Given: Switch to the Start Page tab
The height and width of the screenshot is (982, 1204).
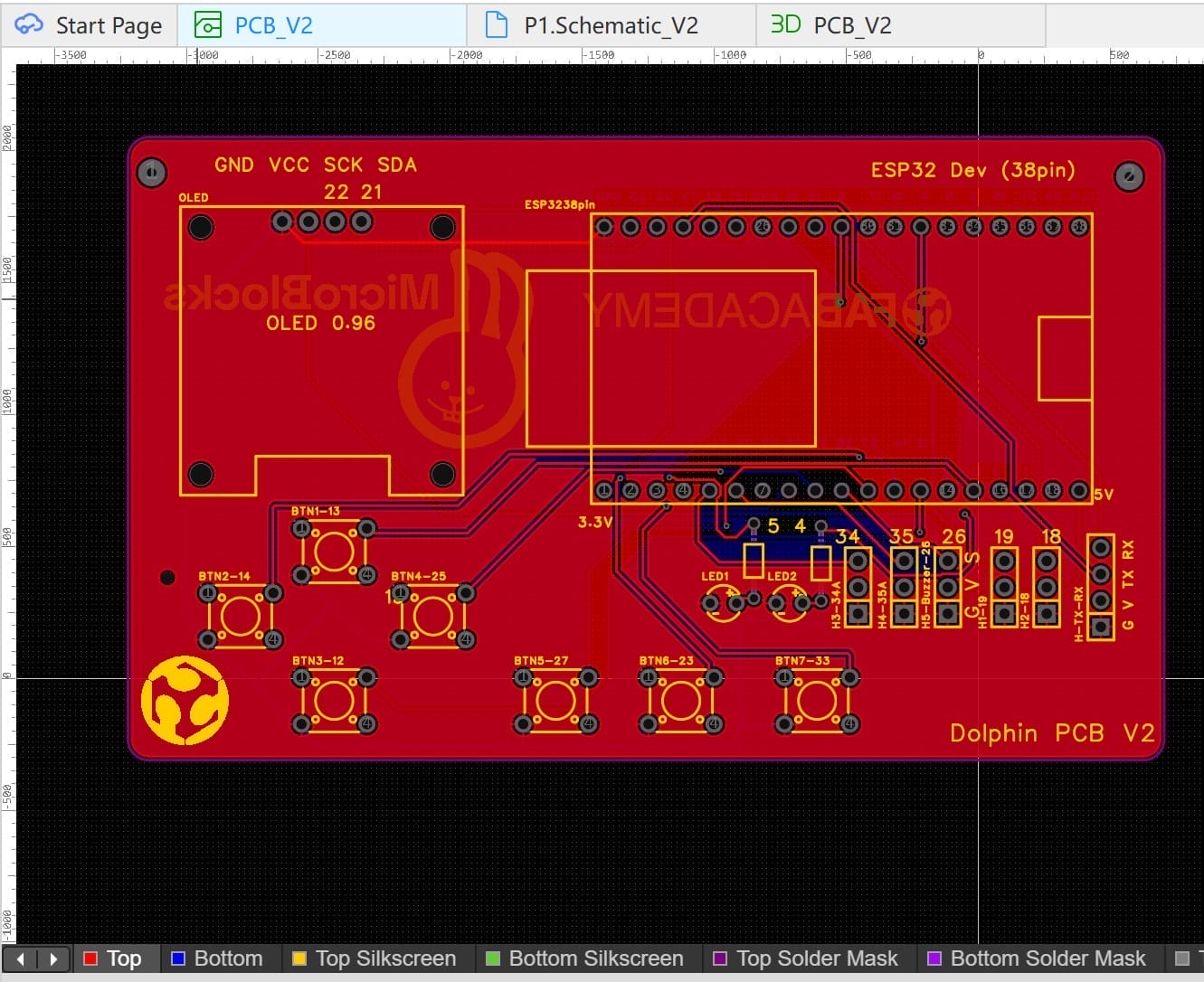Looking at the screenshot, I should click(x=90, y=25).
